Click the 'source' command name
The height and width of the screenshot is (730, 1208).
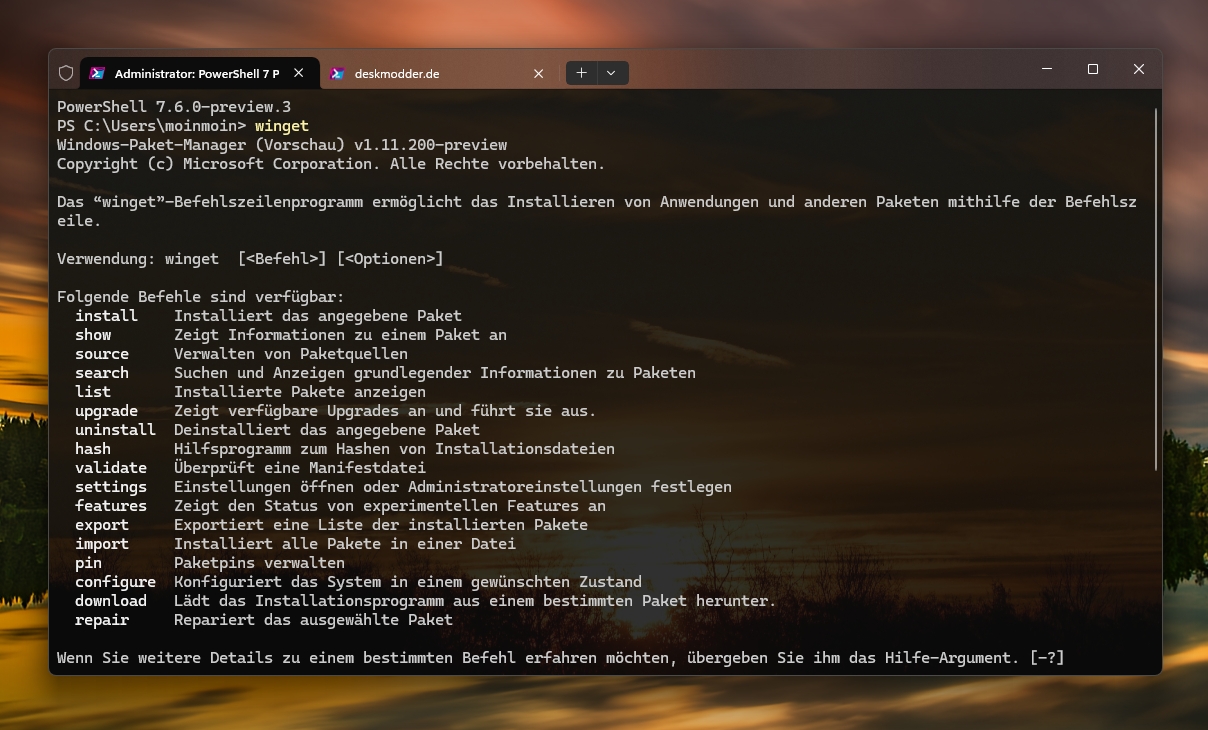102,354
